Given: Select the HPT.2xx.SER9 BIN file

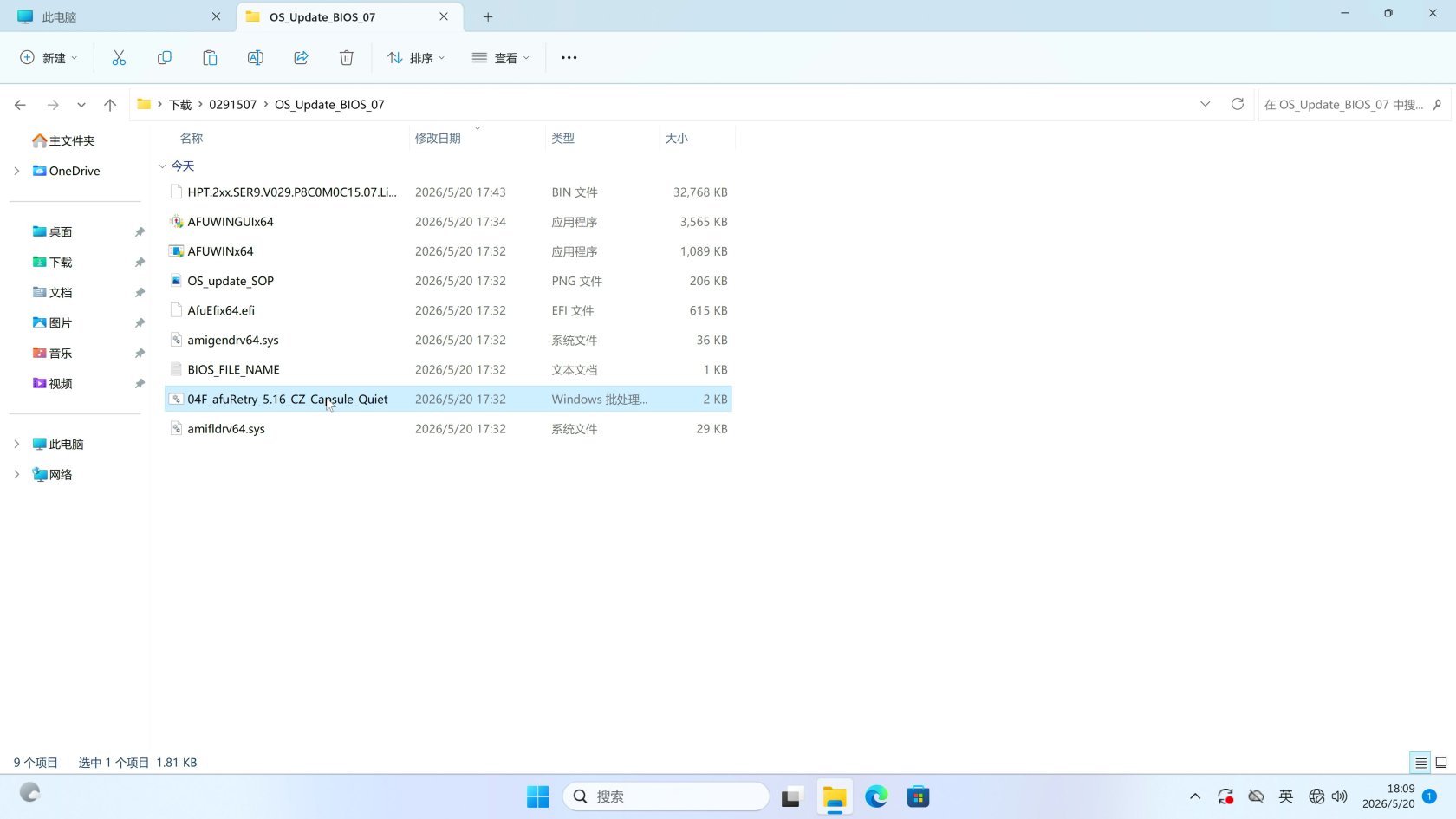Looking at the screenshot, I should [448, 192].
